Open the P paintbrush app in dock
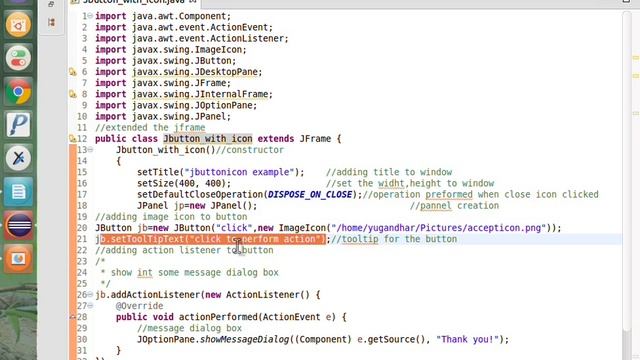This screenshot has height=360, width=640. pos(18,124)
